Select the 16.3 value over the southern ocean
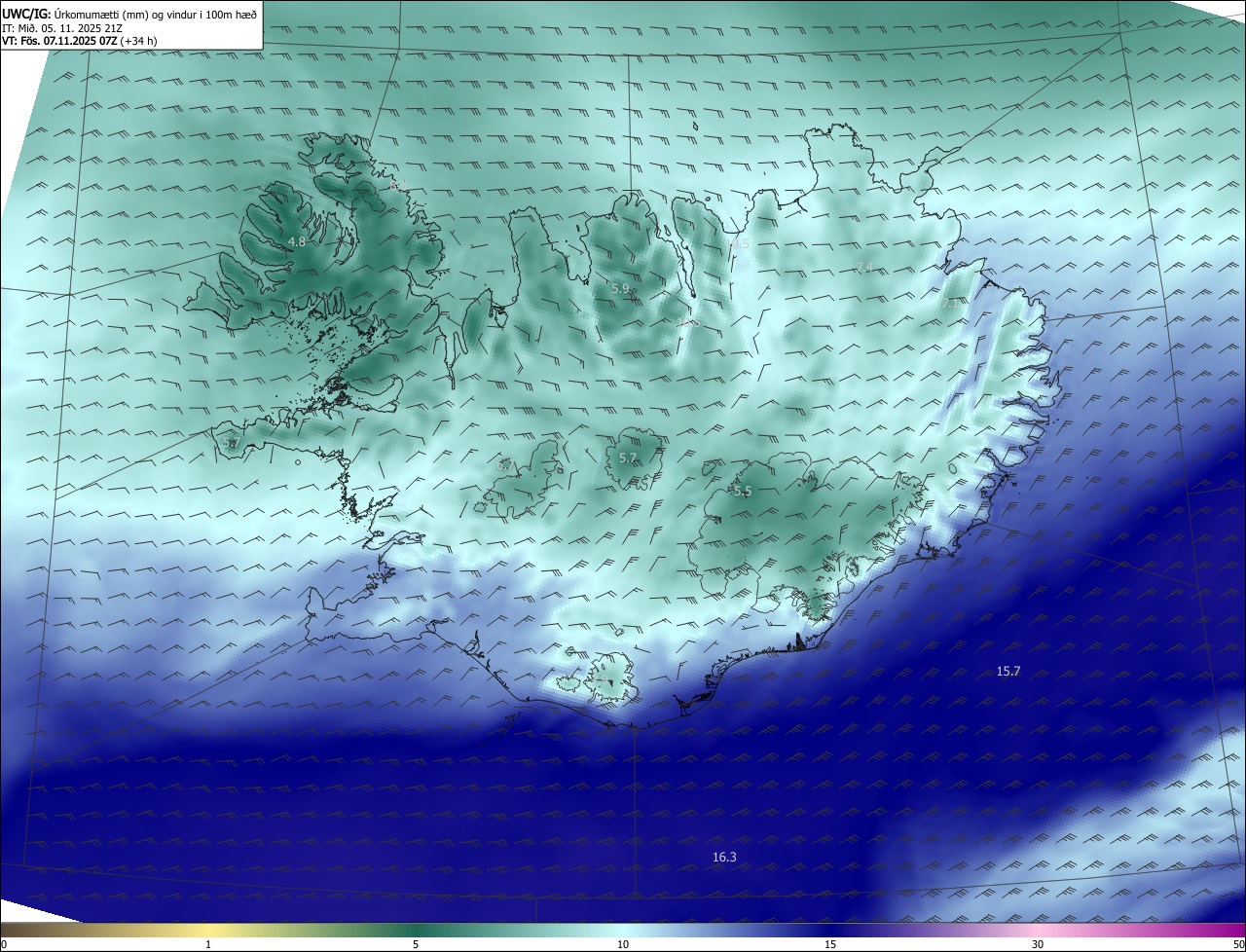The width and height of the screenshot is (1246, 952). 724,857
